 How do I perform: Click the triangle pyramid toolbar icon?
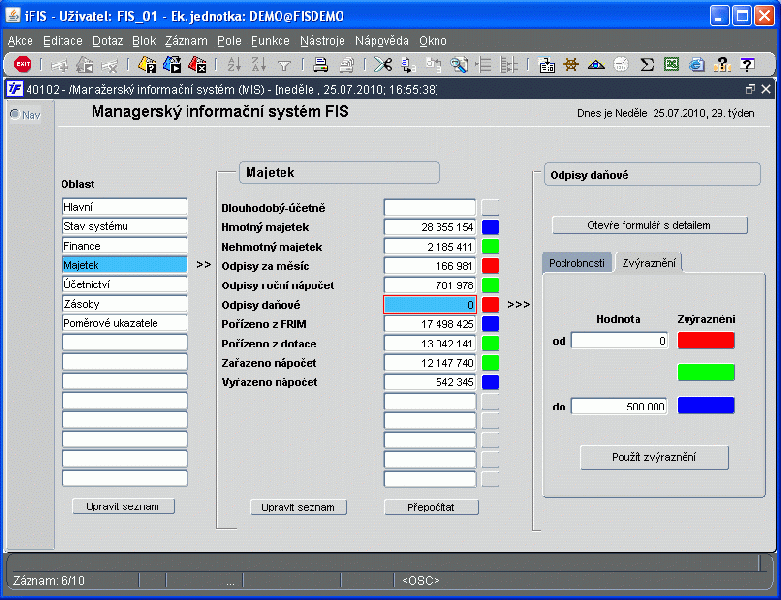tap(596, 64)
